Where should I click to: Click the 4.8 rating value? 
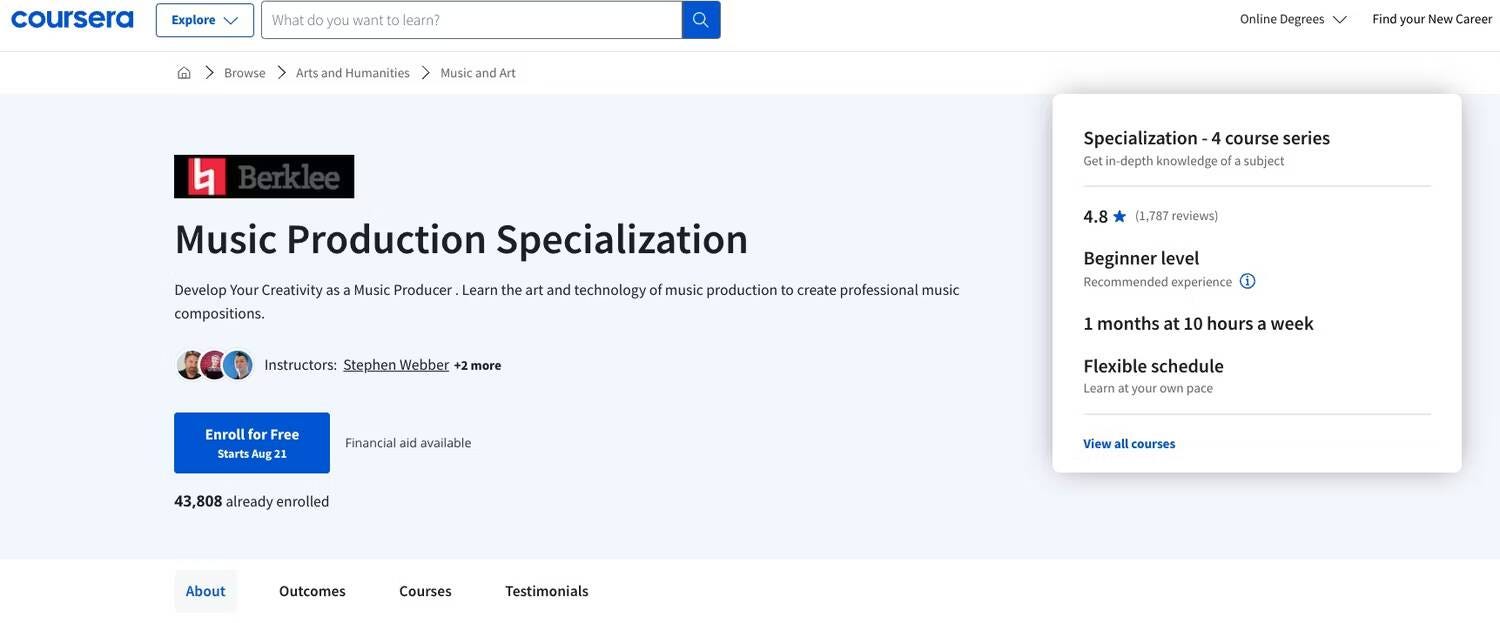1096,216
